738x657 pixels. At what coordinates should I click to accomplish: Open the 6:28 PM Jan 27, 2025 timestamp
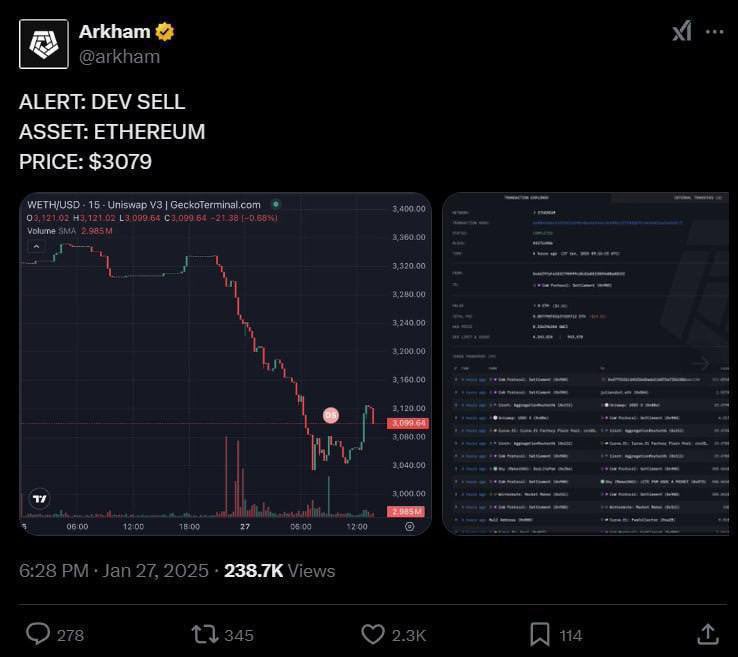point(113,571)
